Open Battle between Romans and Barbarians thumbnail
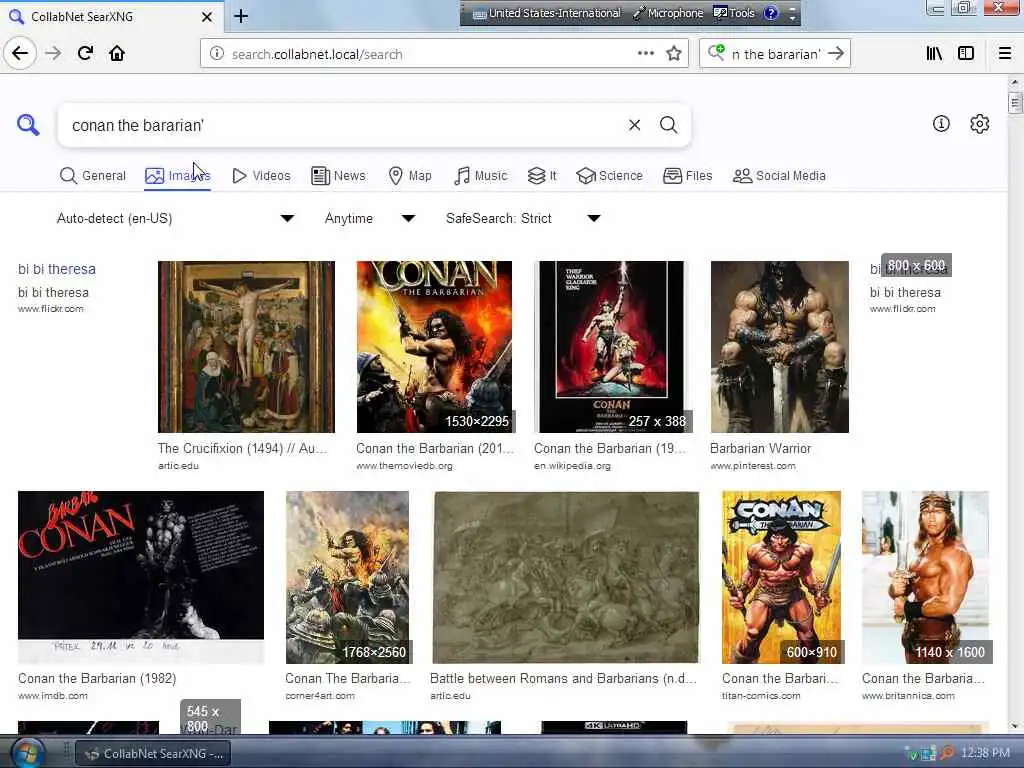The image size is (1024, 768). point(566,577)
